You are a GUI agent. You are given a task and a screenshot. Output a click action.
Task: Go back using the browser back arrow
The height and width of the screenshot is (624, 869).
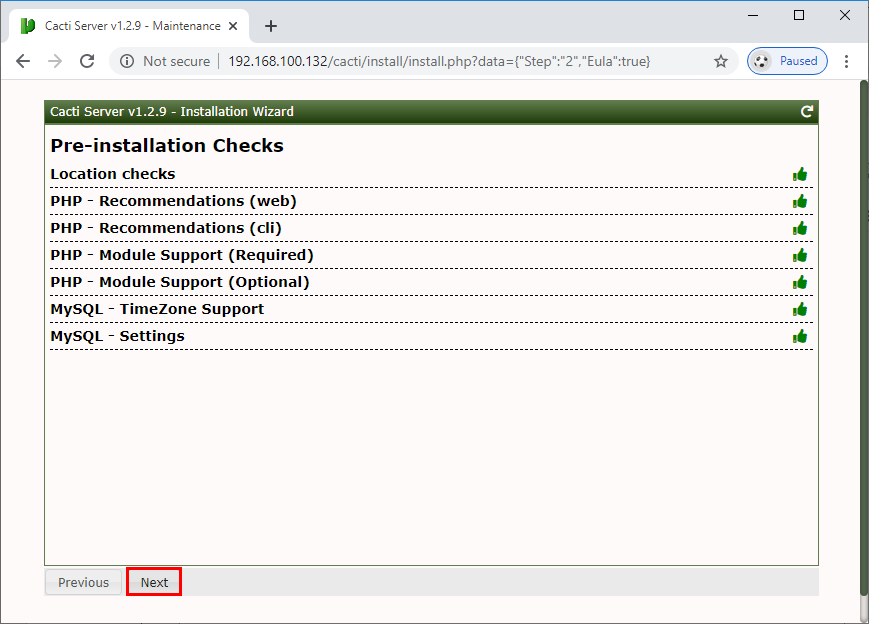tap(23, 61)
